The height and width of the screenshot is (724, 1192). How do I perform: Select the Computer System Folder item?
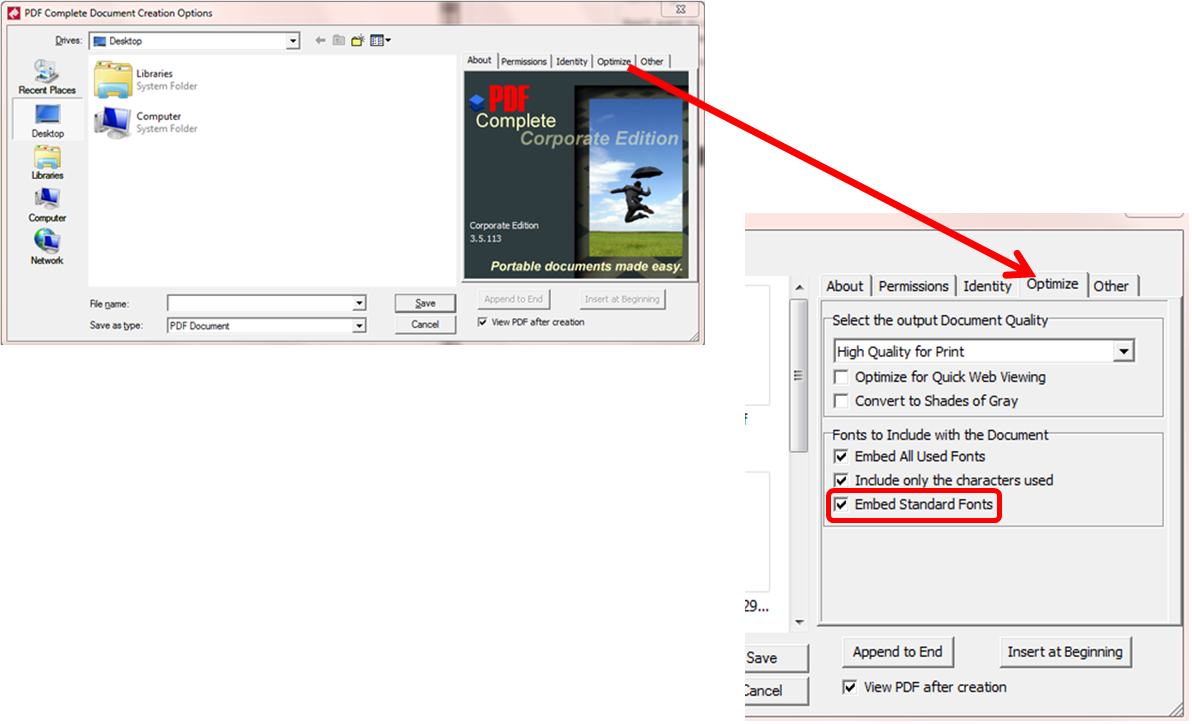(146, 122)
